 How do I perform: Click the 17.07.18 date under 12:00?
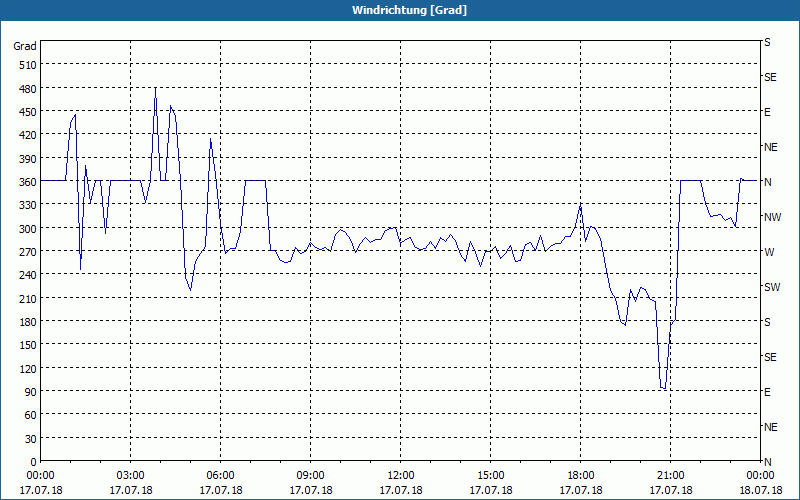pyautogui.click(x=401, y=490)
